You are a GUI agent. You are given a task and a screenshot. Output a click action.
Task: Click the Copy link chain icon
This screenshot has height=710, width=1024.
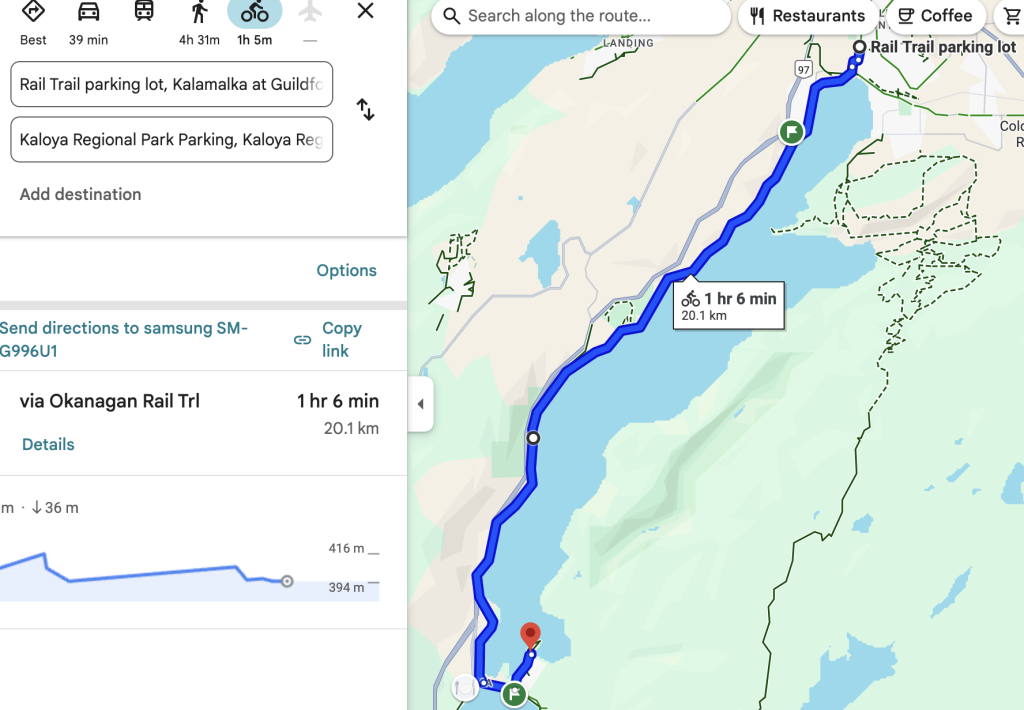click(x=302, y=340)
